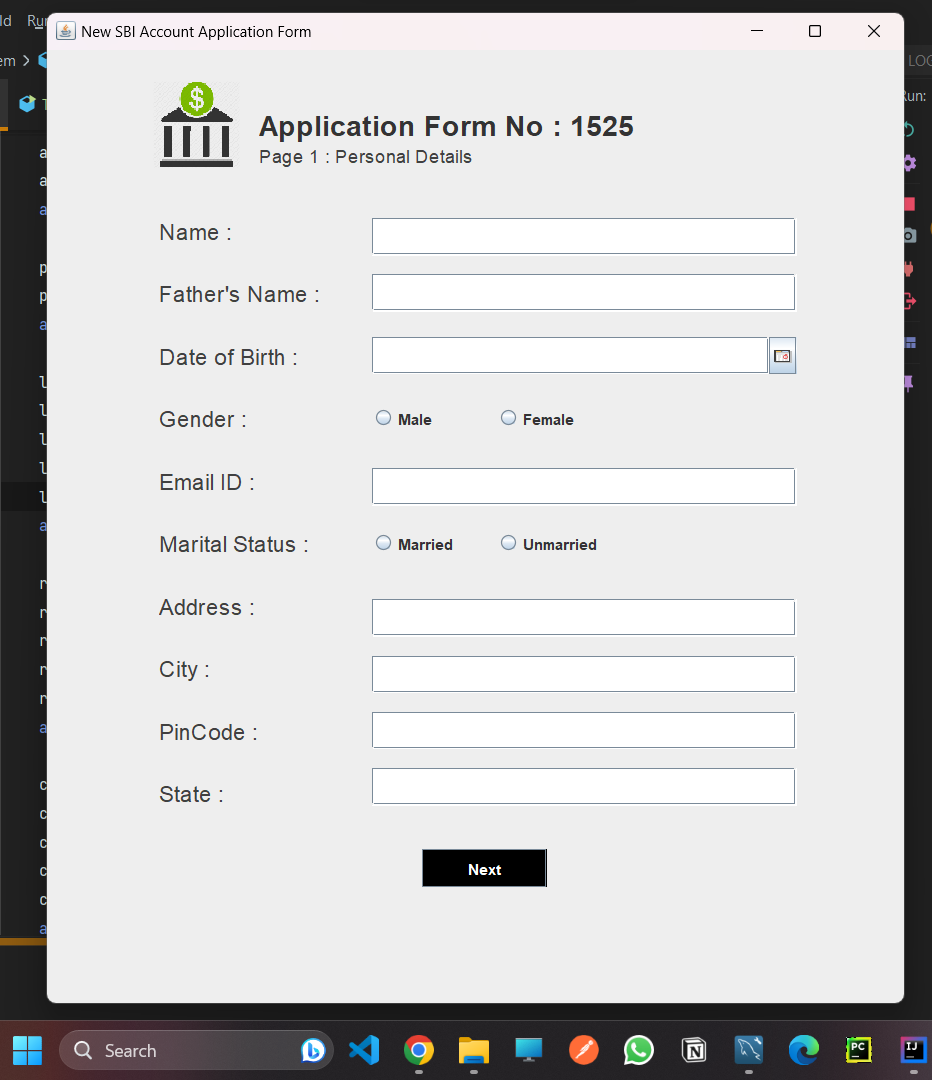Viewport: 932px width, 1080px height.
Task: Click the 'Gender :' label
Action: (203, 419)
